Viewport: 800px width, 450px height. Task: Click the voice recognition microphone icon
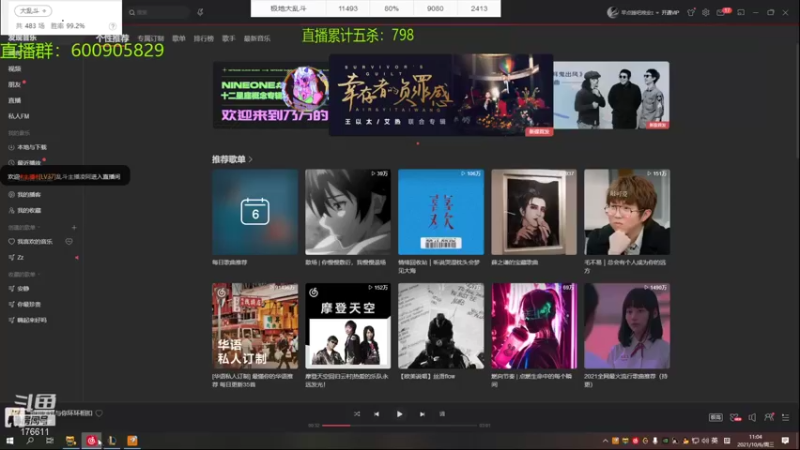click(x=201, y=12)
